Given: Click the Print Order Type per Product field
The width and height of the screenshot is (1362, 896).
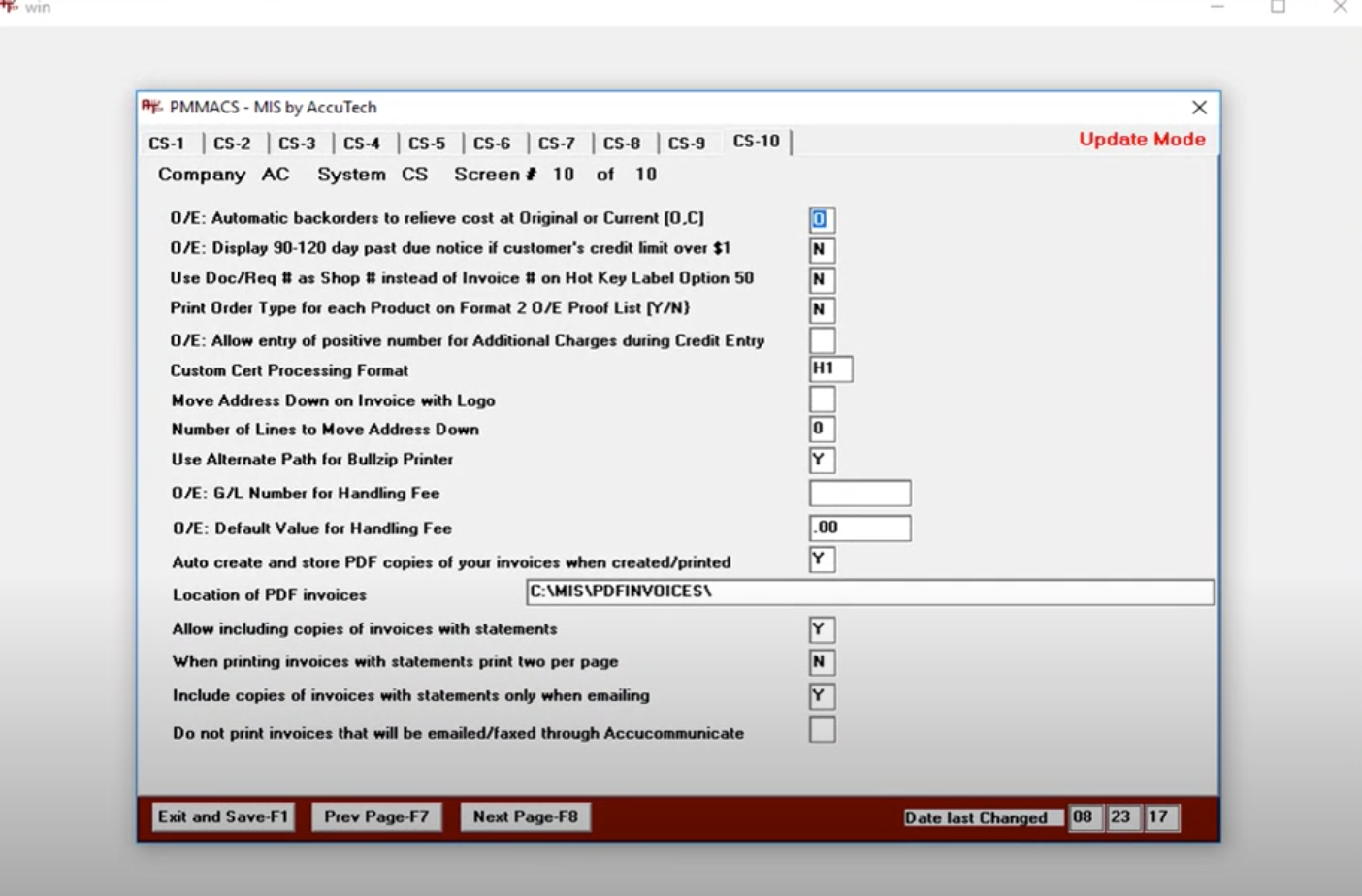Looking at the screenshot, I should point(822,309).
